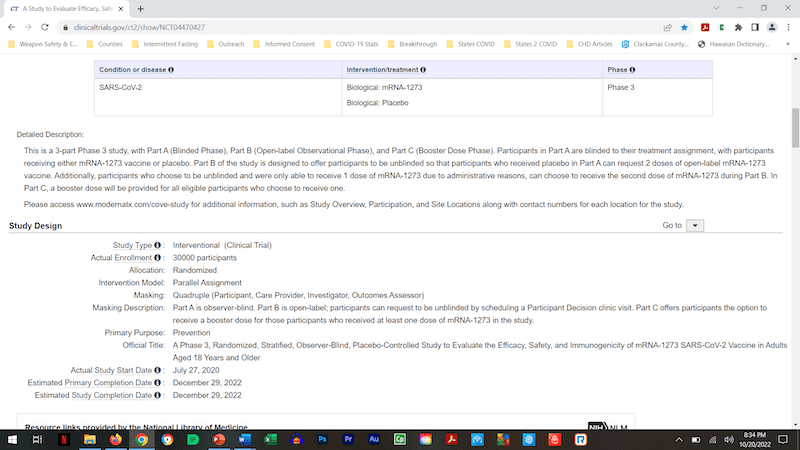Open the Go to dropdown

[695, 226]
